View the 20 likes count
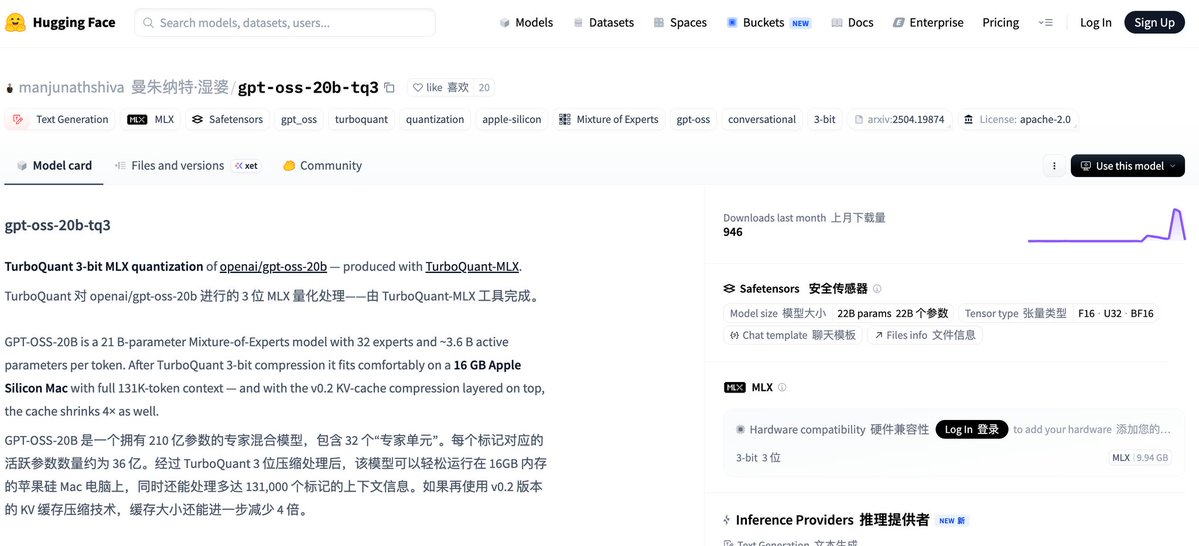 (x=484, y=88)
